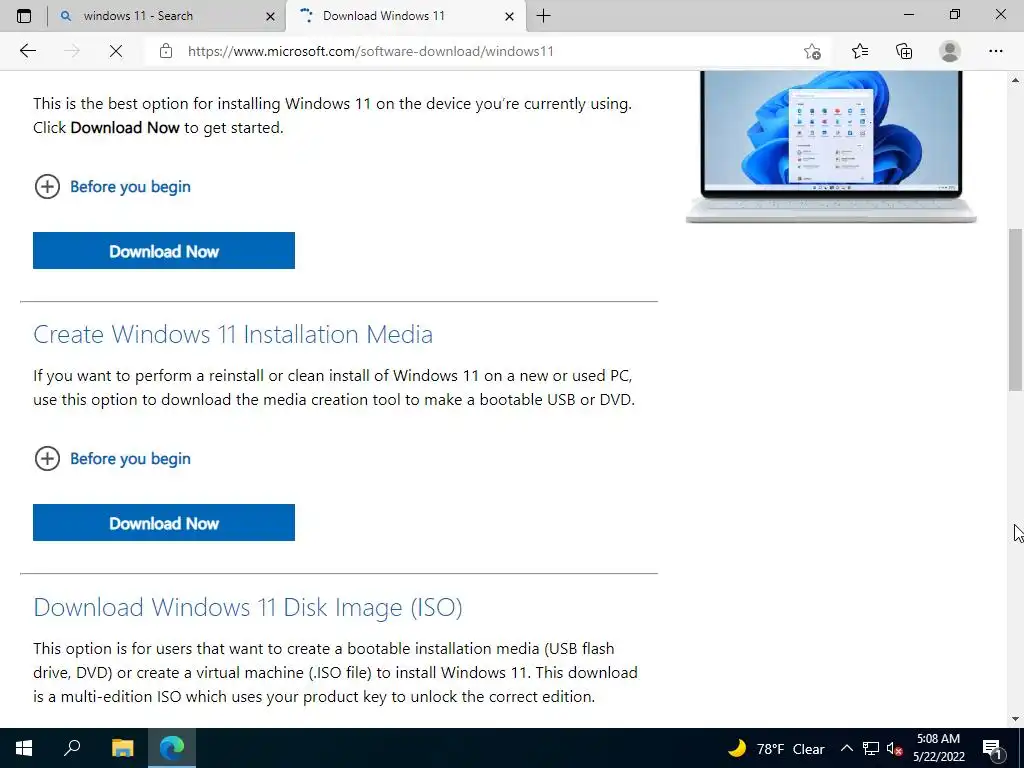The width and height of the screenshot is (1024, 768).
Task: Click Create Windows 11 Installation Media heading
Action: coord(233,334)
